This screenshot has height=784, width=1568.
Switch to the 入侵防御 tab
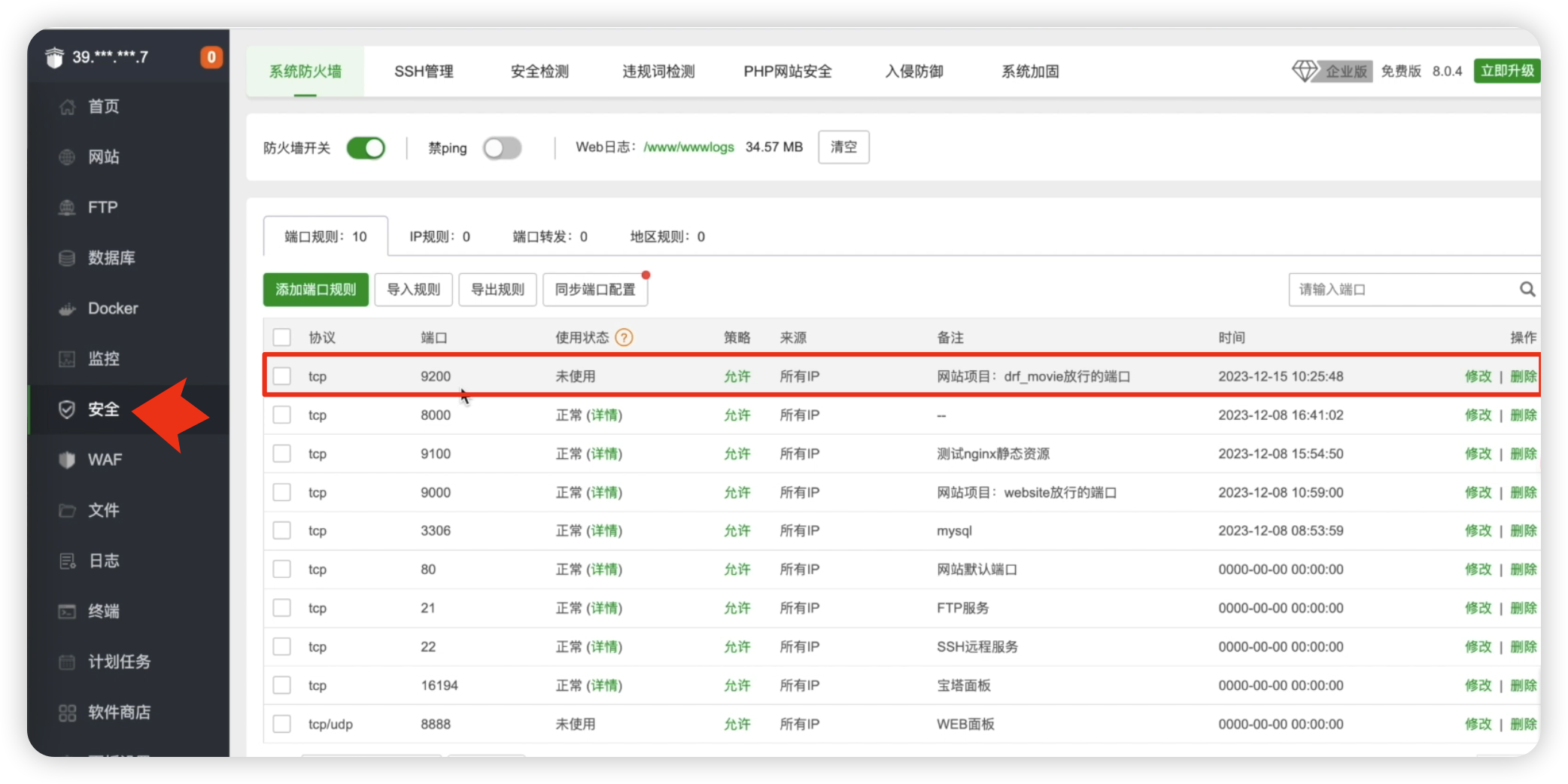pos(914,71)
